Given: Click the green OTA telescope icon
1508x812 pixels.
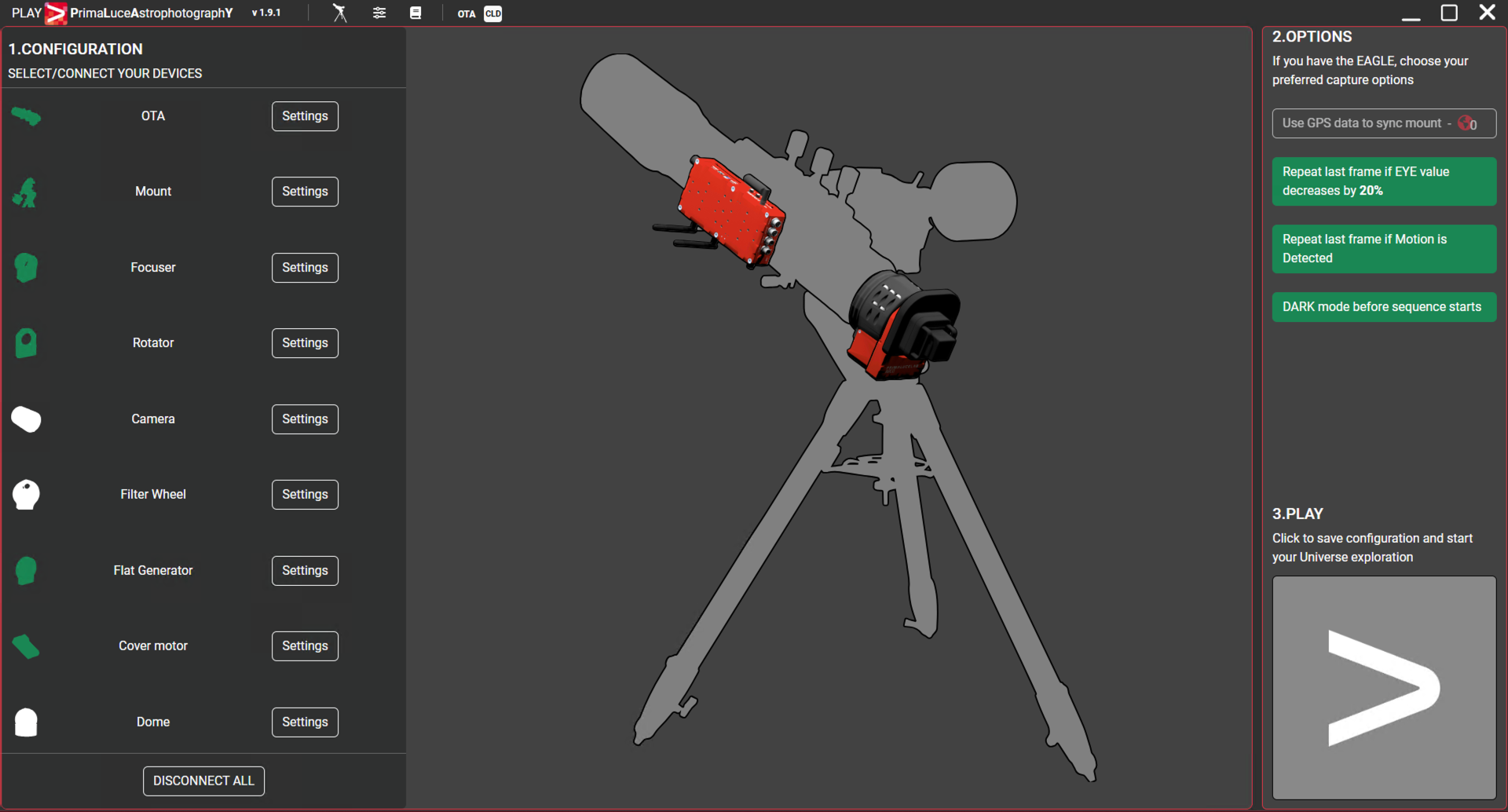Looking at the screenshot, I should click(x=26, y=117).
